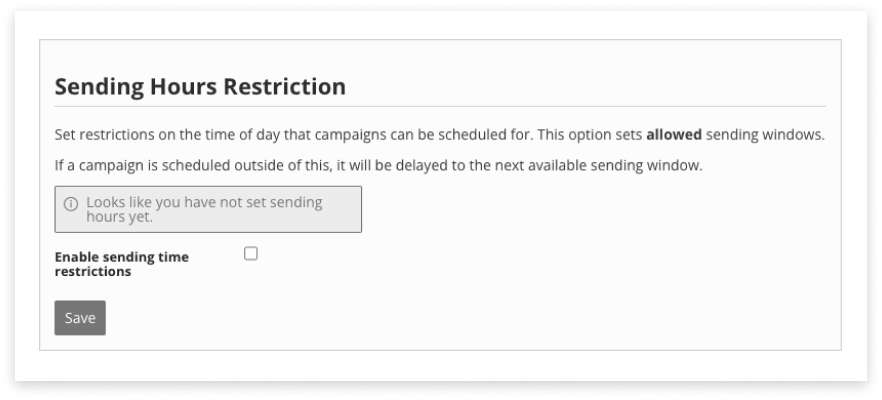Screen dimensions: 882x400
Task: Click the bold word "allowed"
Action: tap(674, 135)
